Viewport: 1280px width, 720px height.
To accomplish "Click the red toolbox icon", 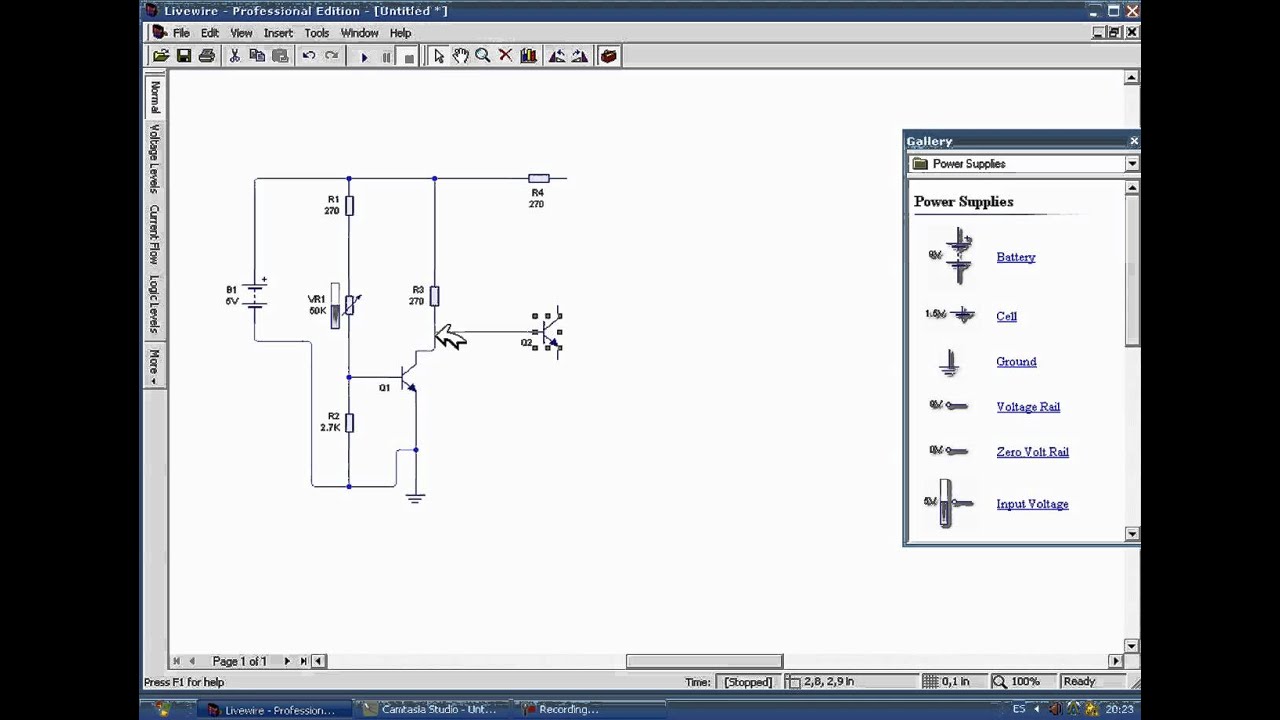I will (608, 56).
